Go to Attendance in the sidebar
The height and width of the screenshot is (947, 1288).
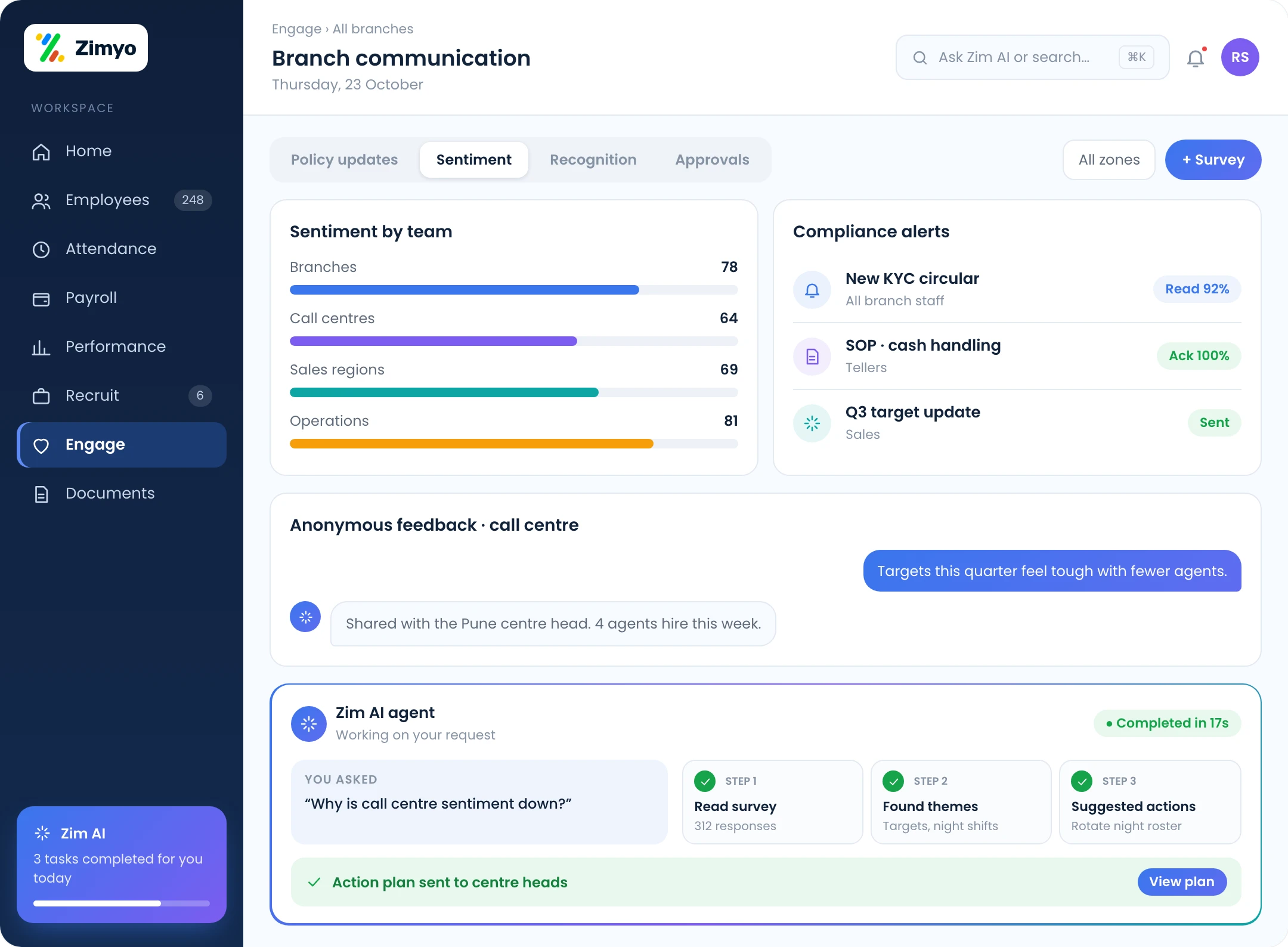[x=122, y=249]
